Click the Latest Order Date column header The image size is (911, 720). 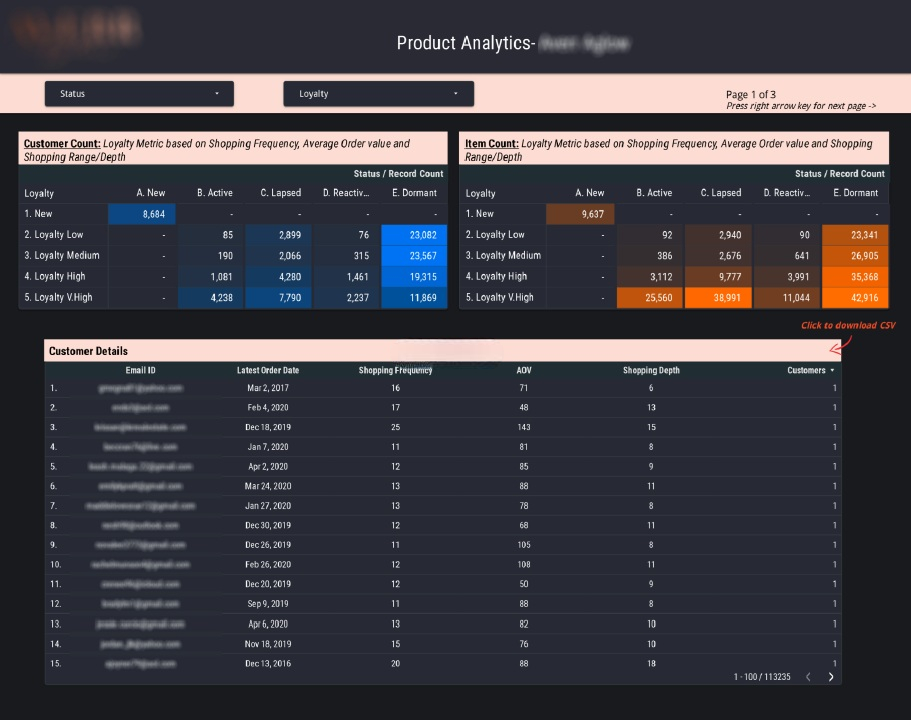(x=268, y=369)
